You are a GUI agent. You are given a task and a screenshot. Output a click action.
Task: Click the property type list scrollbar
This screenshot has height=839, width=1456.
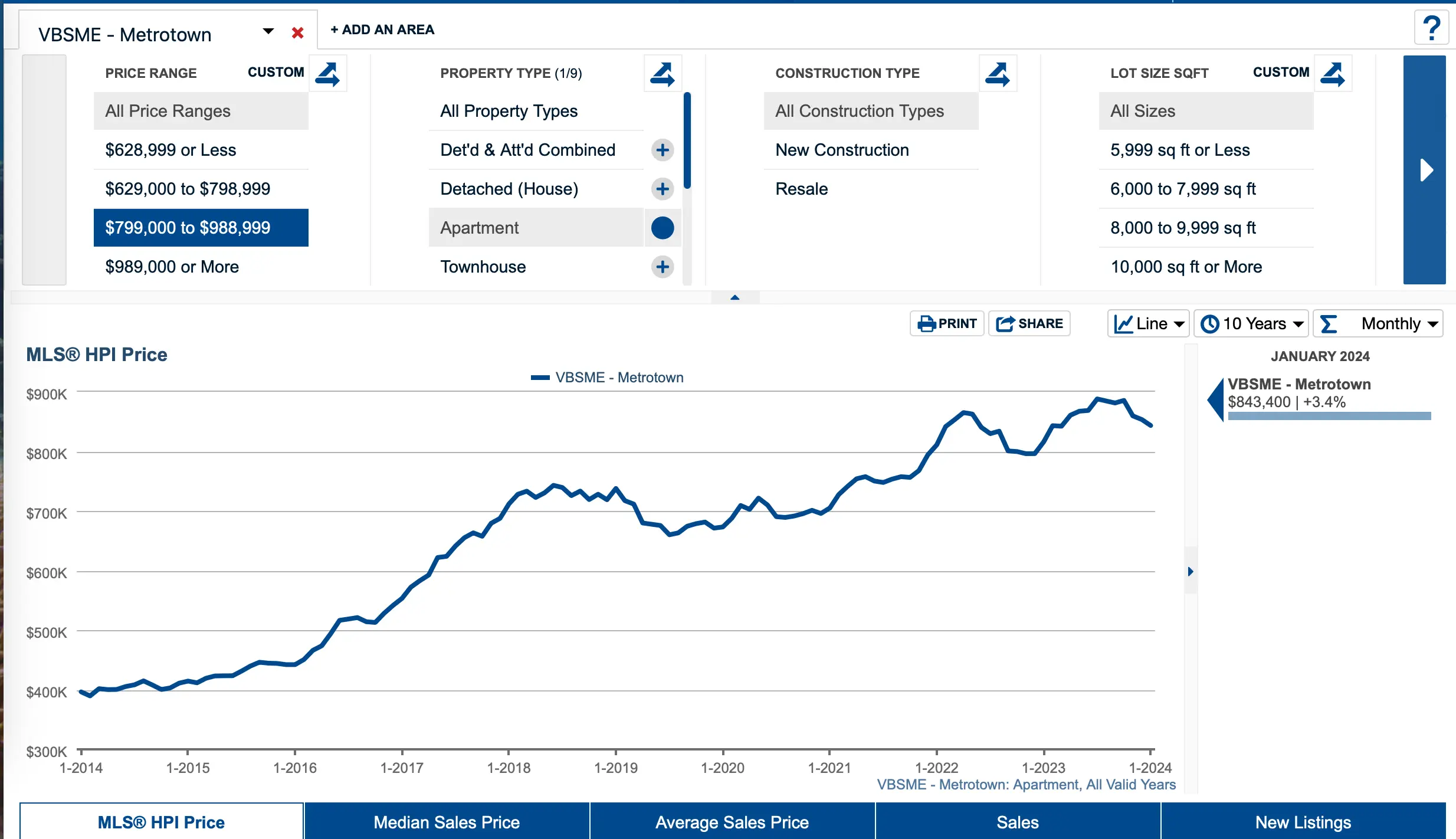pos(687,140)
